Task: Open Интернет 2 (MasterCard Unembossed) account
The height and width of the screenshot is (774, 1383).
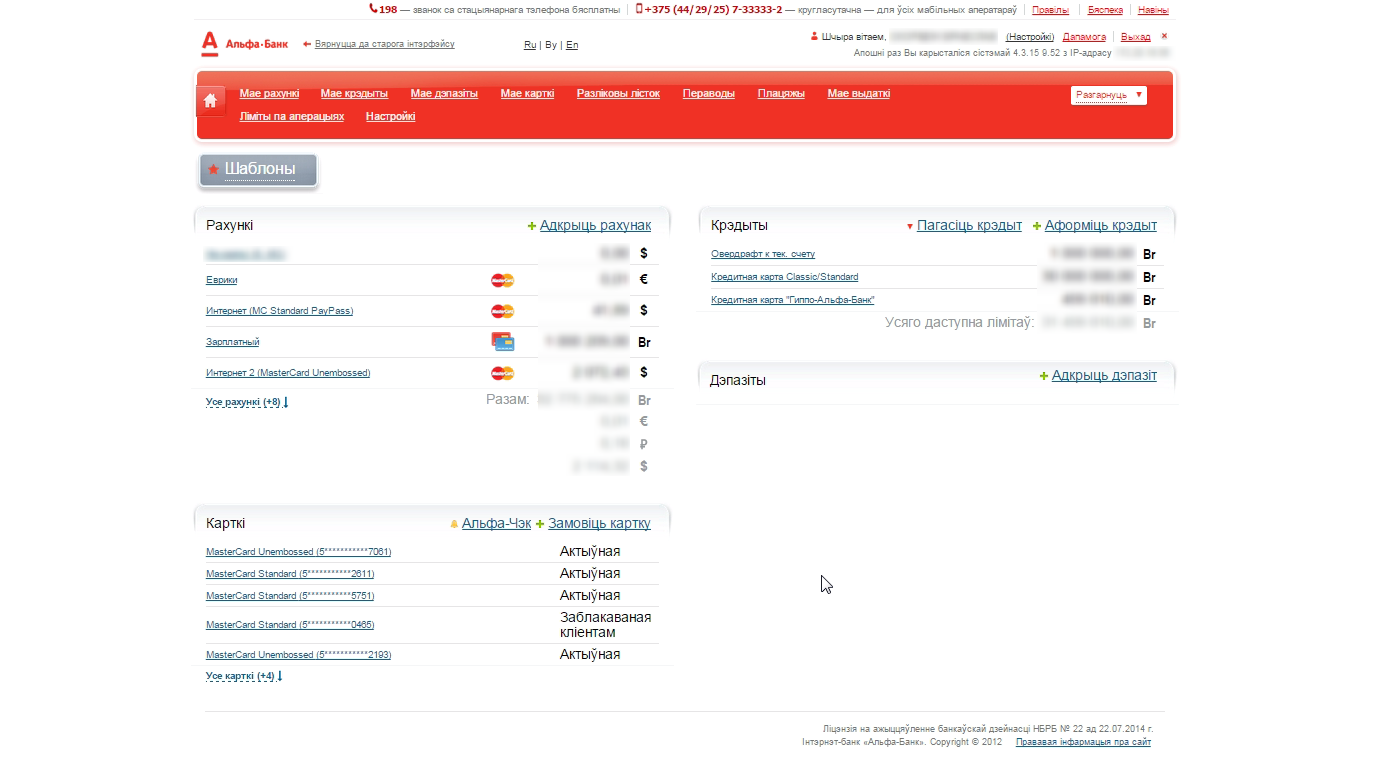Action: point(288,373)
